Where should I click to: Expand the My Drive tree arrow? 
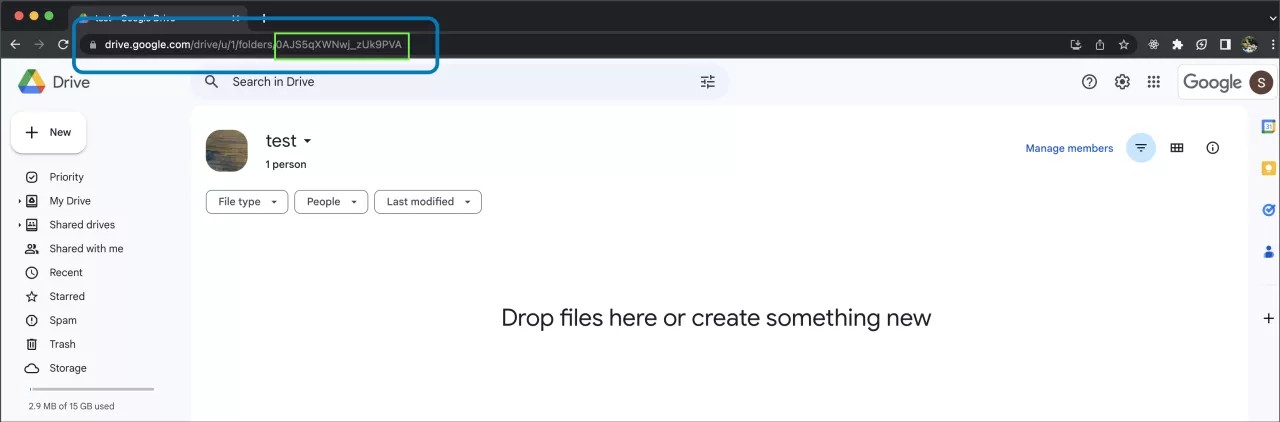tap(19, 201)
